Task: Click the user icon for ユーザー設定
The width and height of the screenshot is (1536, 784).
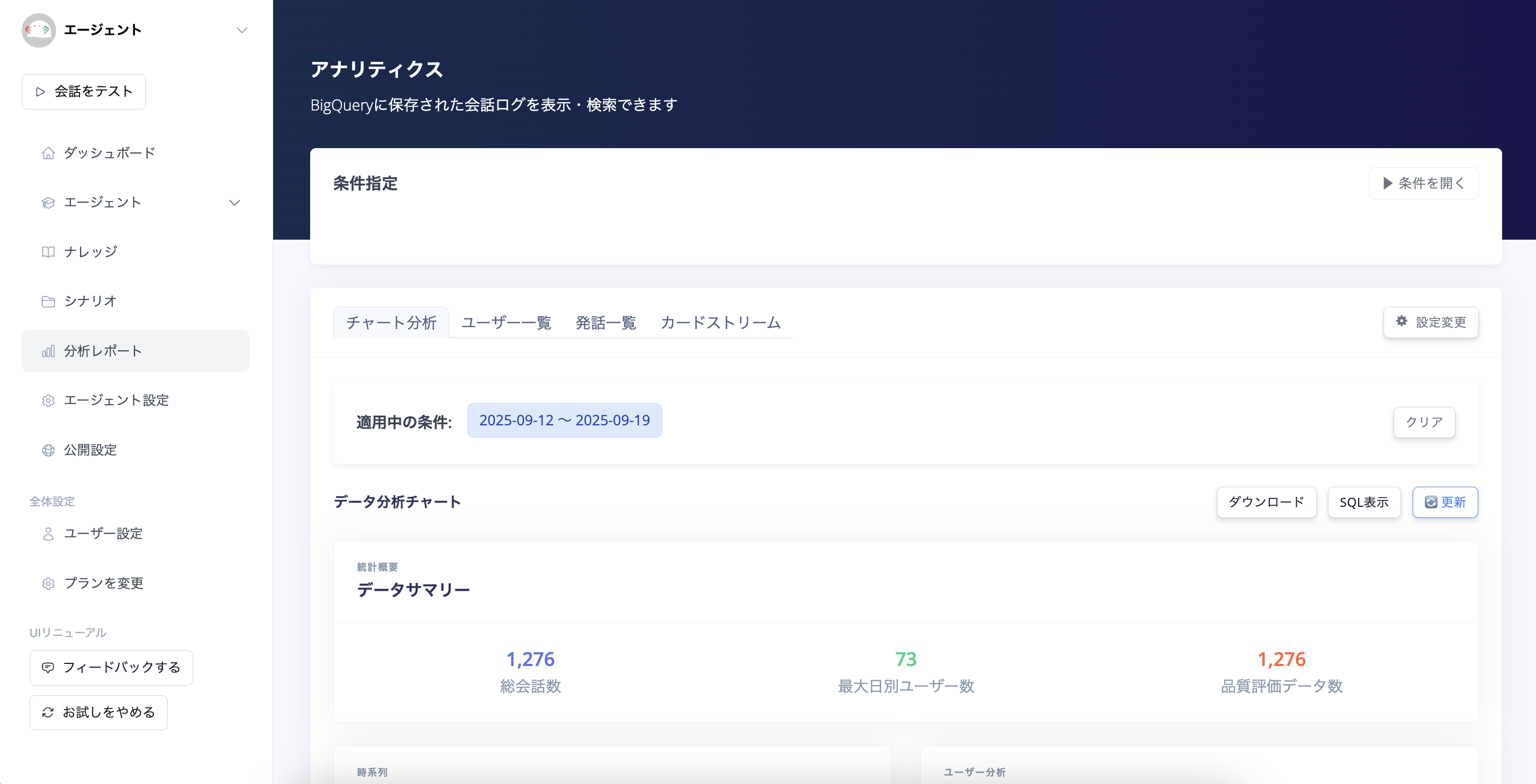Action: [48, 534]
